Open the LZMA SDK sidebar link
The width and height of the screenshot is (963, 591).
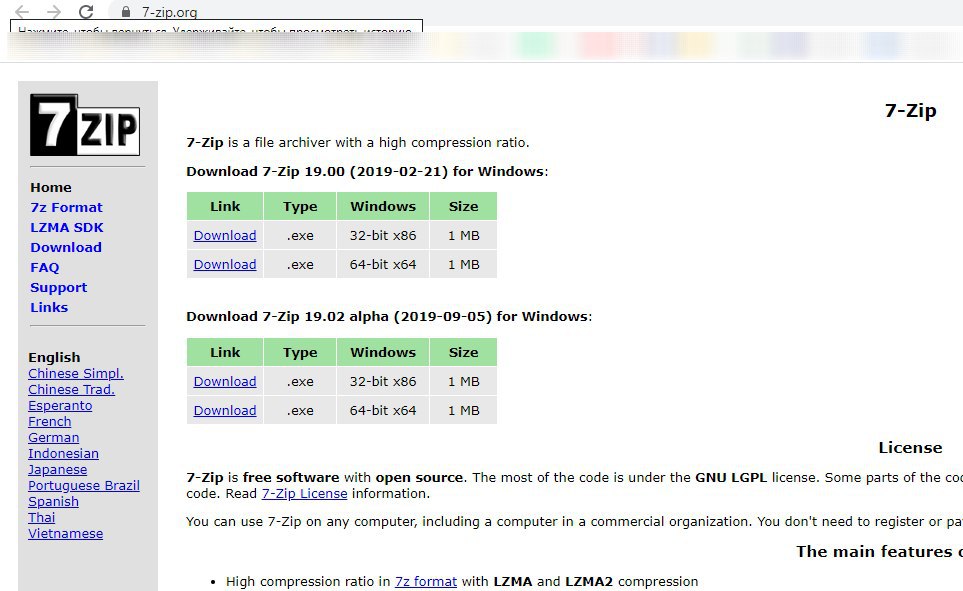pyautogui.click(x=67, y=227)
